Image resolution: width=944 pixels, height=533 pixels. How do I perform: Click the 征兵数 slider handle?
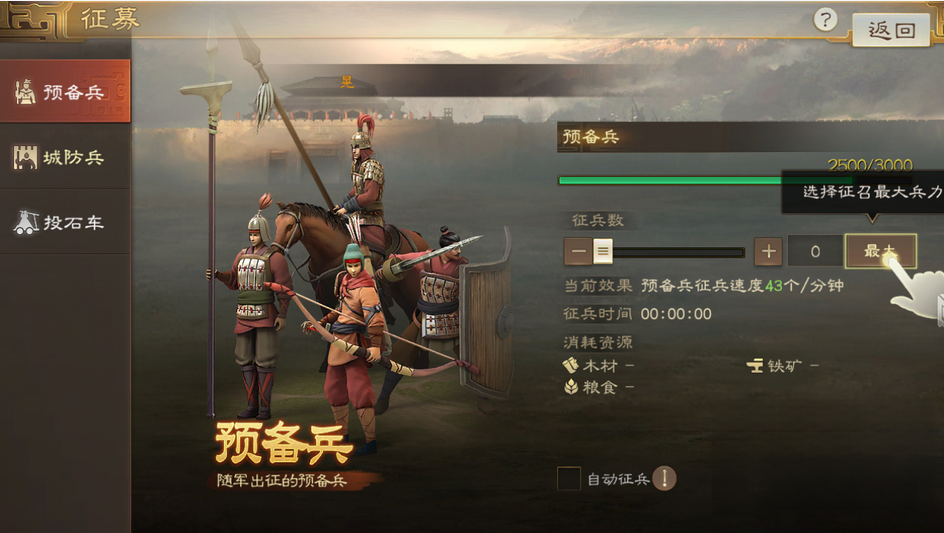[603, 251]
